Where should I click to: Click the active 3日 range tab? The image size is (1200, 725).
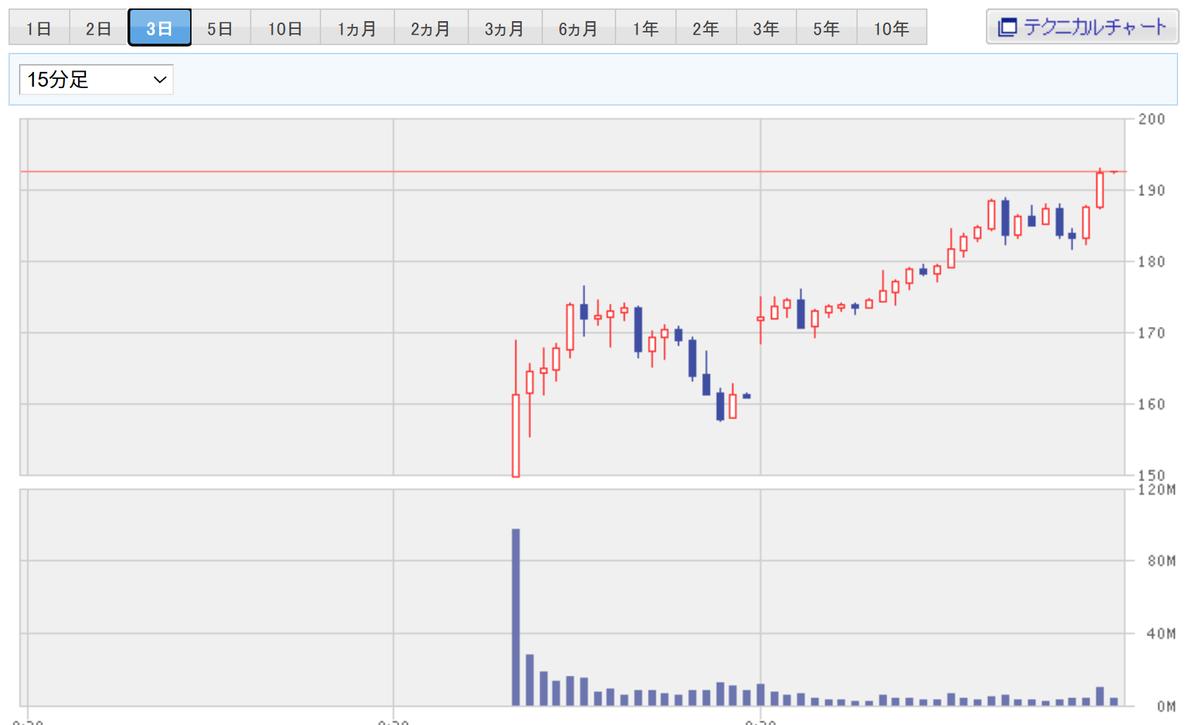click(159, 28)
